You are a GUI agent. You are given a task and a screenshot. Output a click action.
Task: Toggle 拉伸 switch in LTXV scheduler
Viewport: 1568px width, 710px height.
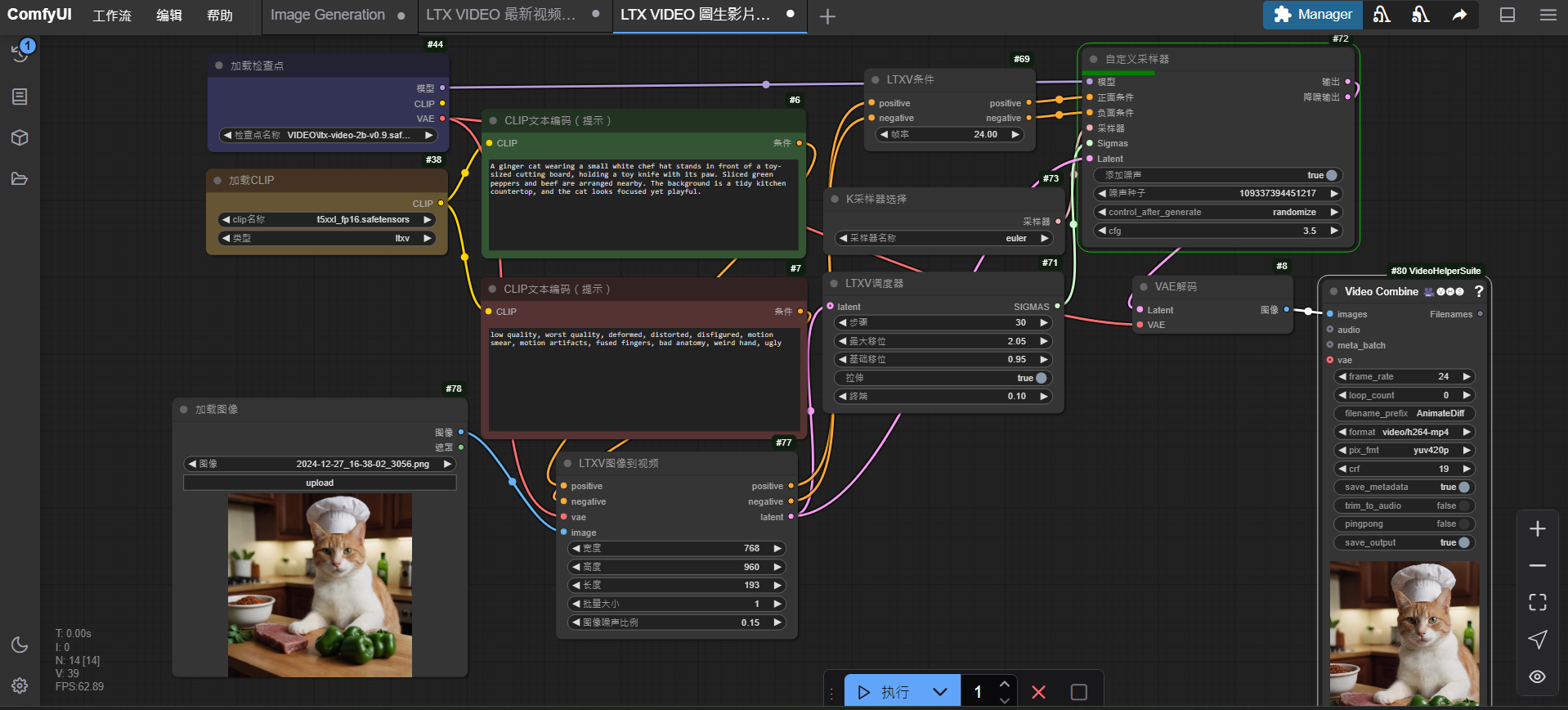(x=1041, y=378)
